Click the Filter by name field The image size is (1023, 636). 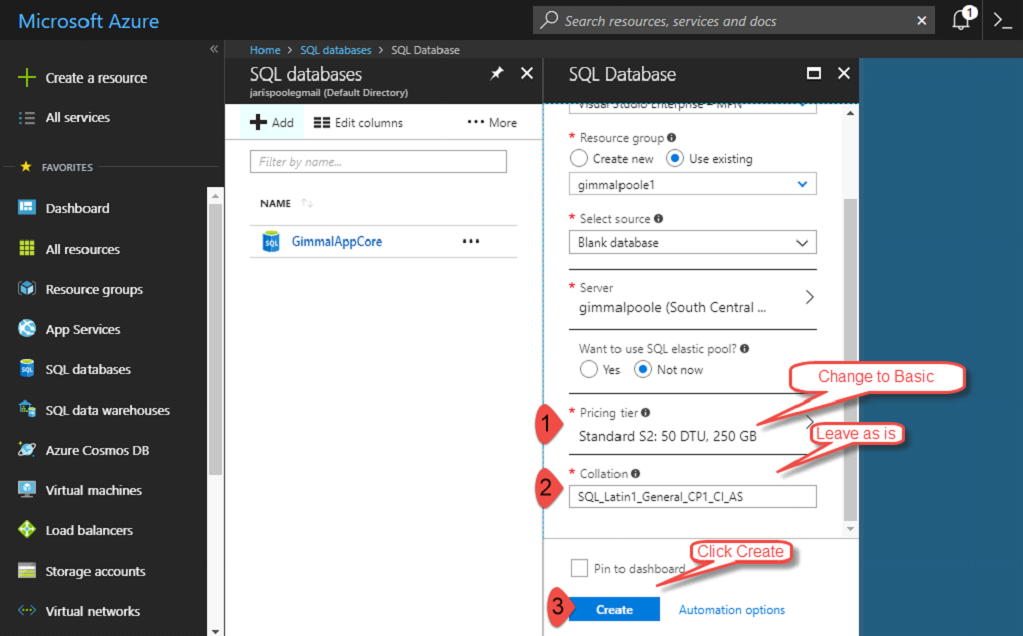point(378,162)
